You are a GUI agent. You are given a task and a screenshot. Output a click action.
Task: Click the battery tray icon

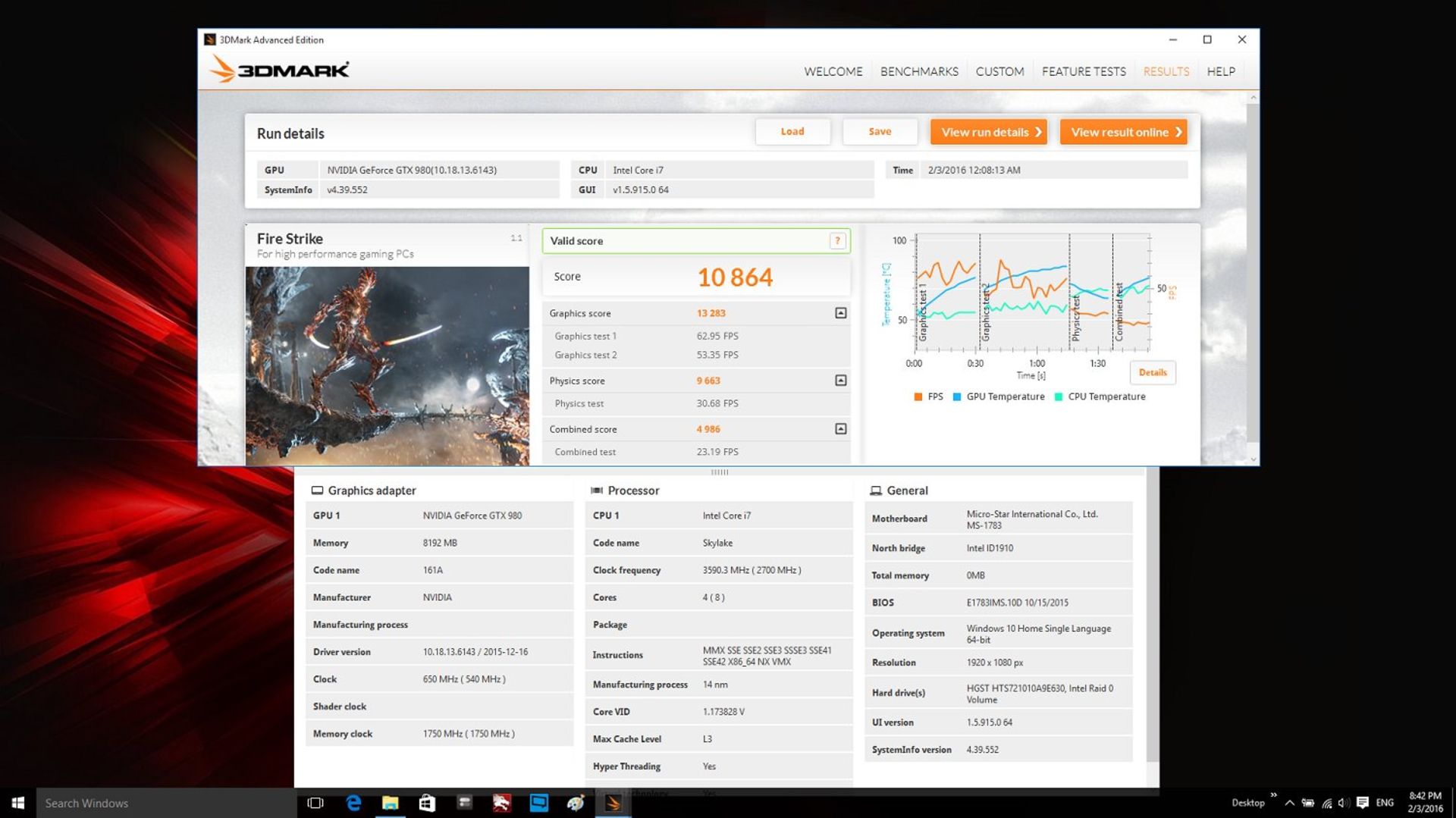[x=1308, y=803]
